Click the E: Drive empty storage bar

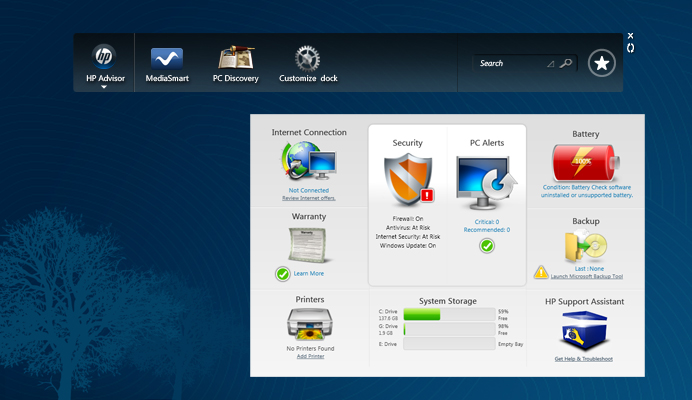(449, 344)
